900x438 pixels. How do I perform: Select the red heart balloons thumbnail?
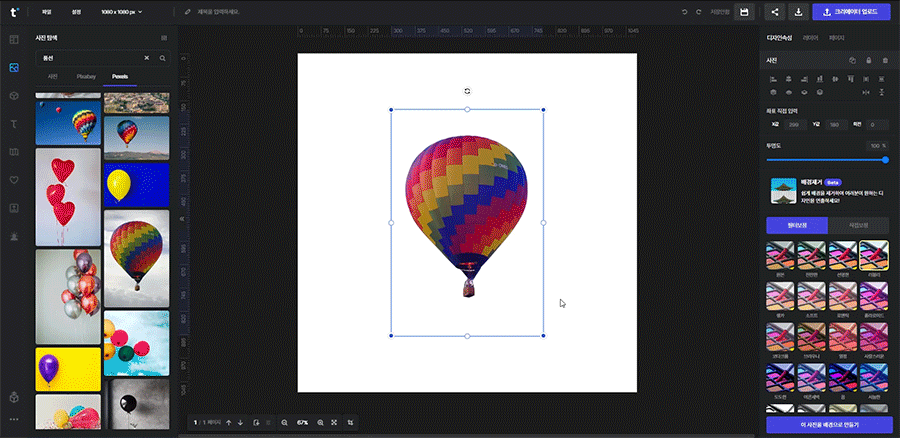(67, 196)
